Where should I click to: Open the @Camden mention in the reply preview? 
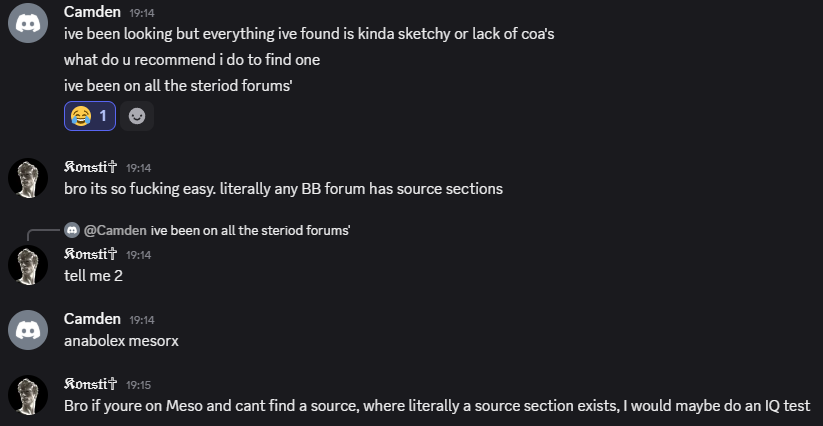[x=115, y=230]
